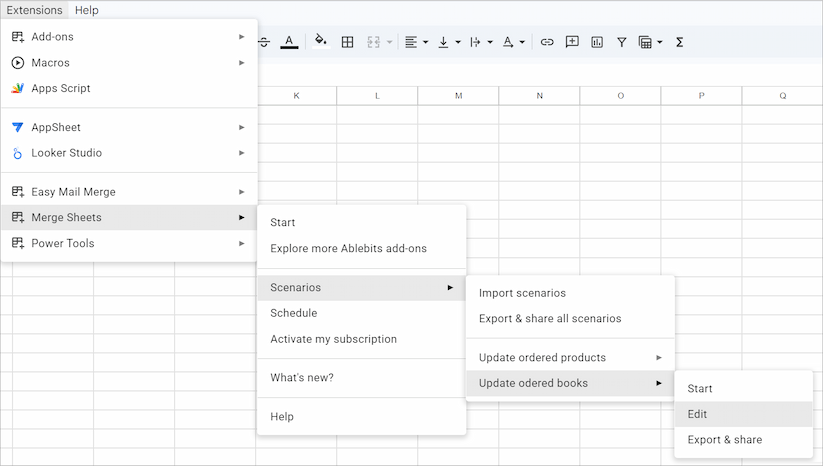Select the Apps Script menu entry
This screenshot has width=823, height=466.
(x=129, y=88)
